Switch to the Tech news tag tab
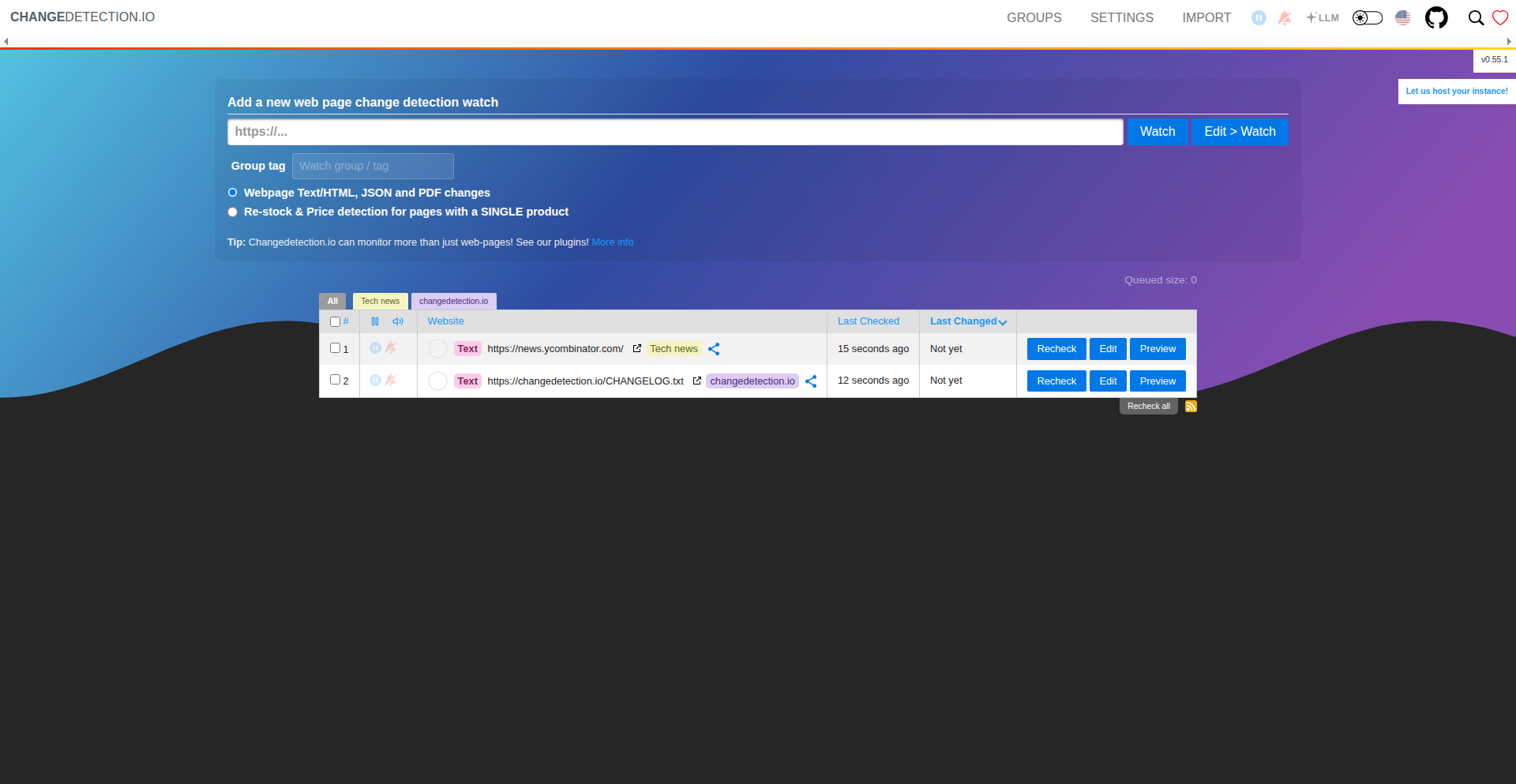 point(380,301)
